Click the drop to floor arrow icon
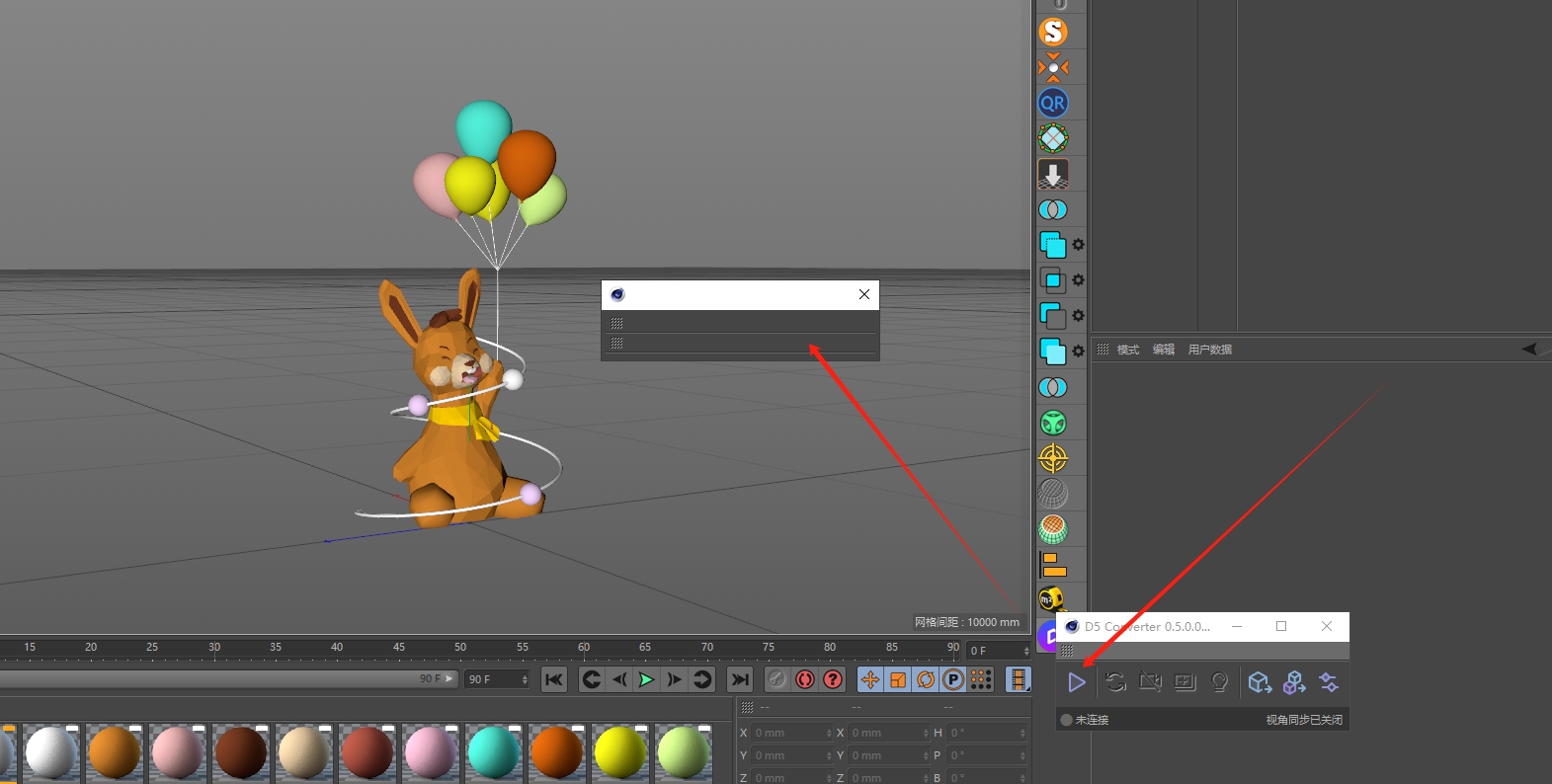Screen dimensions: 1552x784 pos(1053,175)
